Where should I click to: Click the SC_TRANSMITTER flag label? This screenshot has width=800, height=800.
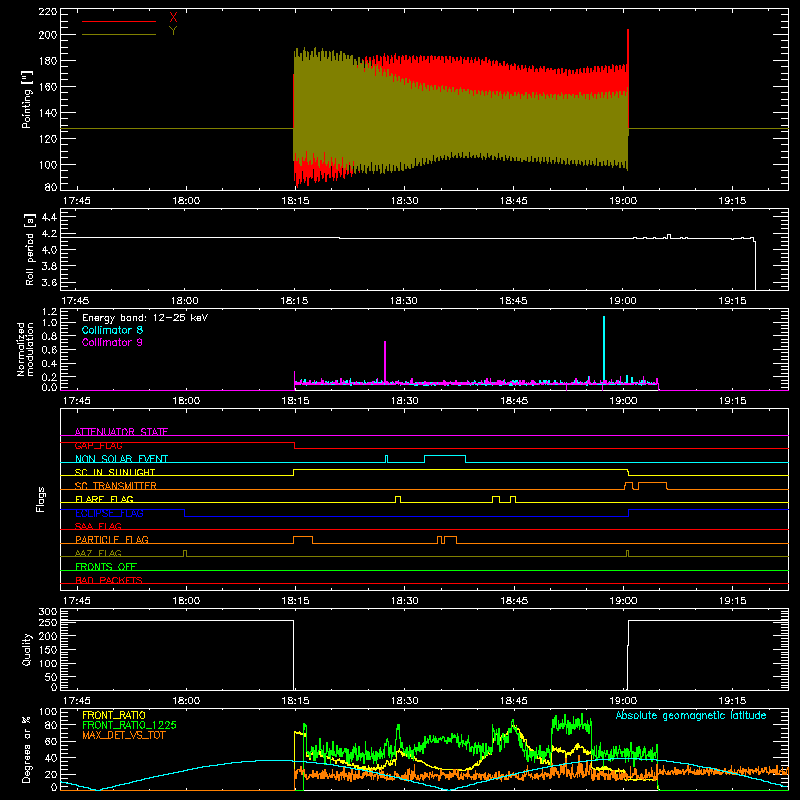[x=116, y=485]
